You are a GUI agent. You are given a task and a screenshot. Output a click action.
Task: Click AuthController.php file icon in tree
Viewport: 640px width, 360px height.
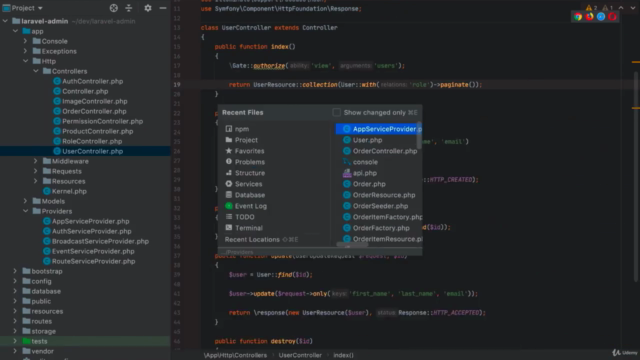pyautogui.click(x=57, y=81)
